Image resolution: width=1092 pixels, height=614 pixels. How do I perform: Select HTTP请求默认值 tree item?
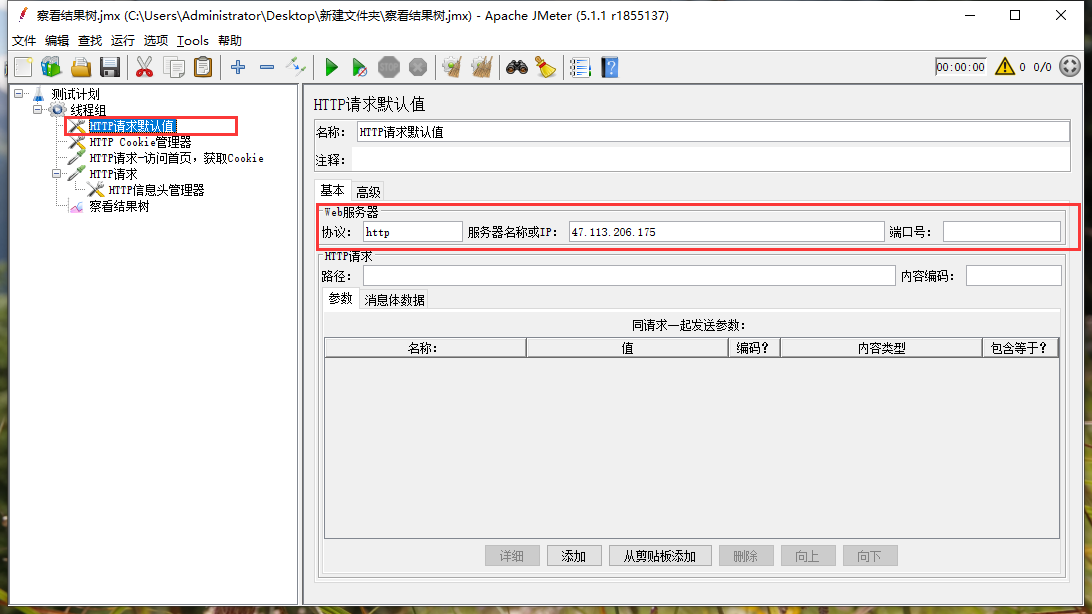[x=132, y=126]
